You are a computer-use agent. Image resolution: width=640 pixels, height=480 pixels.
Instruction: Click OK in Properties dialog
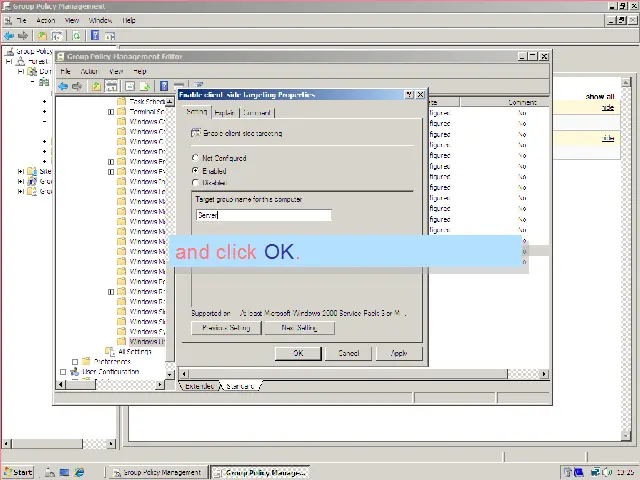(x=298, y=353)
